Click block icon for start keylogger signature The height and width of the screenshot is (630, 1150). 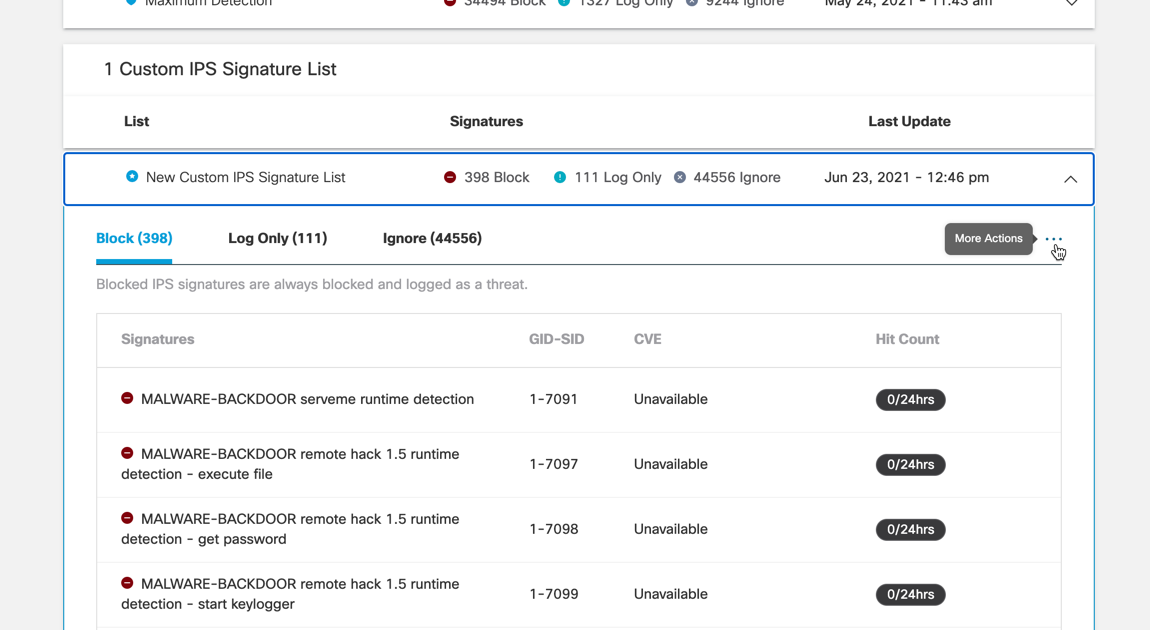pos(127,583)
